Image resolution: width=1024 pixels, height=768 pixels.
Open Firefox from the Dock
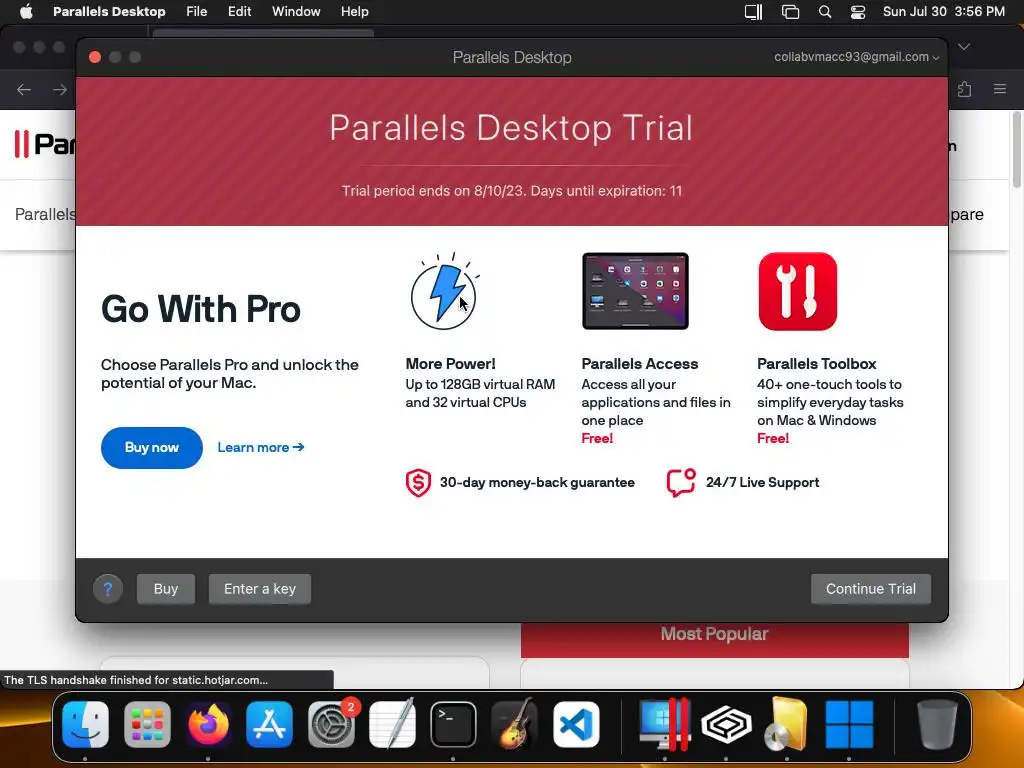(x=208, y=724)
